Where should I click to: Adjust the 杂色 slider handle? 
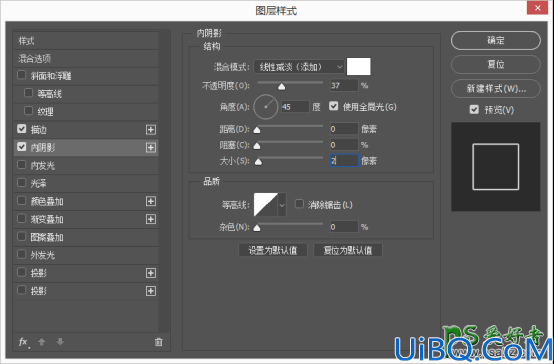(257, 228)
